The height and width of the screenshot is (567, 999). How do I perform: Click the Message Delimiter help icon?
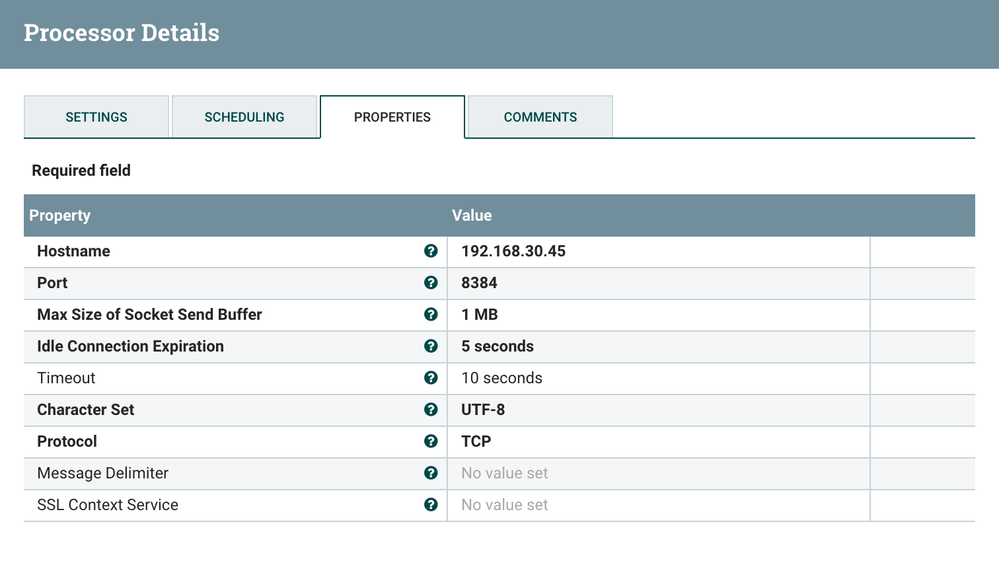coord(431,473)
